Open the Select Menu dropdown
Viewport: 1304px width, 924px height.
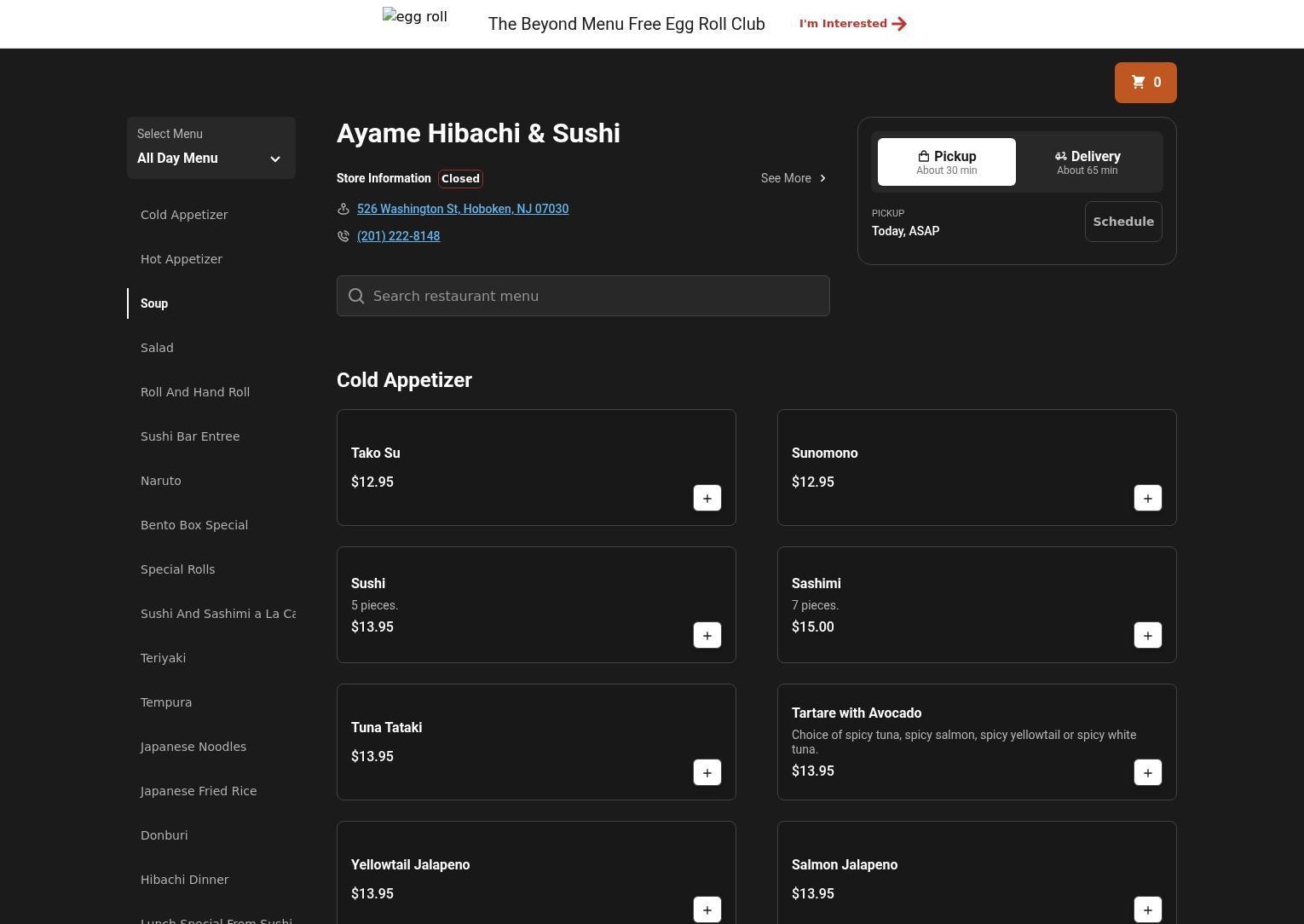point(211,148)
